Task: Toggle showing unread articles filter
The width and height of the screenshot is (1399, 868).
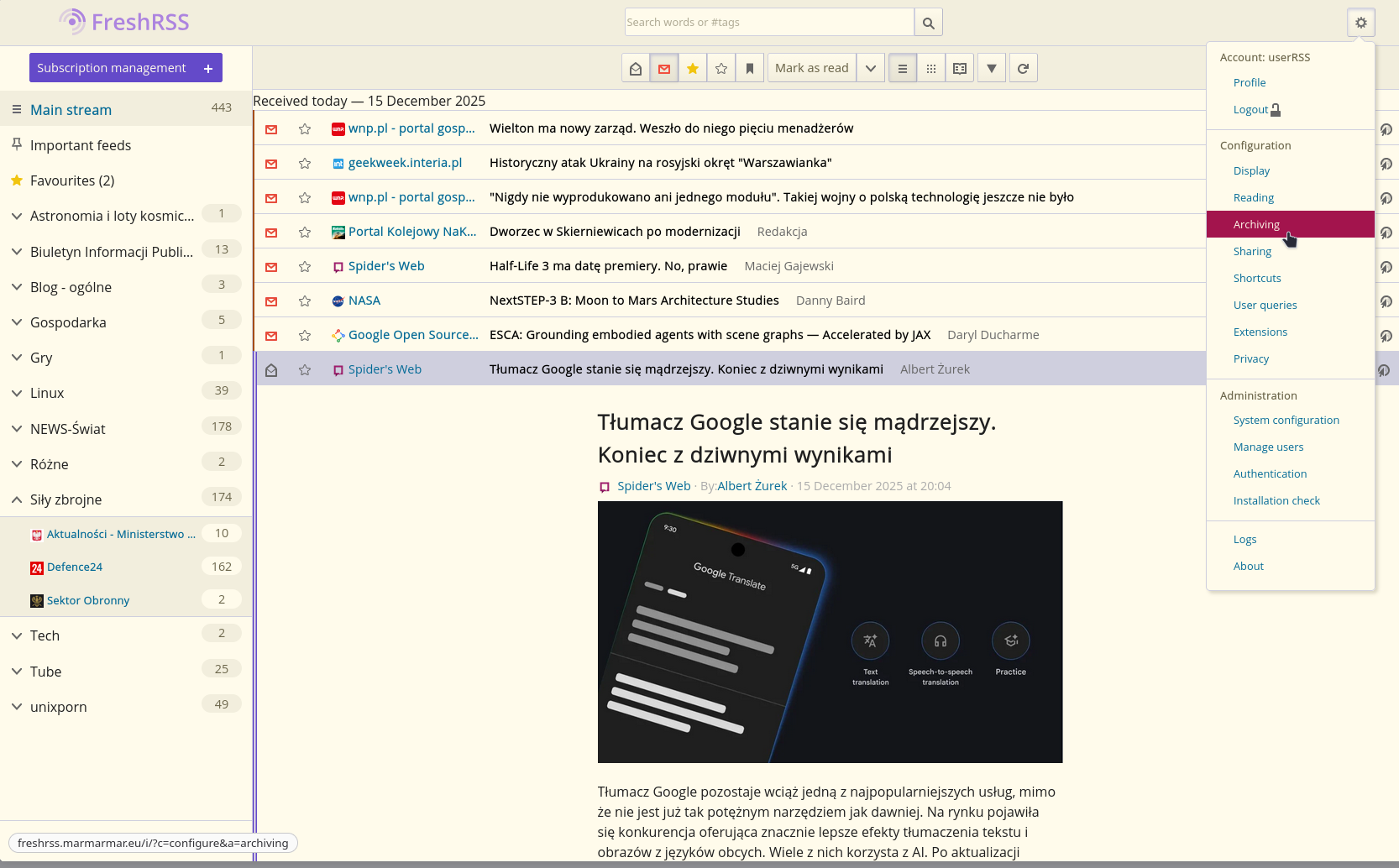Action: click(x=664, y=68)
